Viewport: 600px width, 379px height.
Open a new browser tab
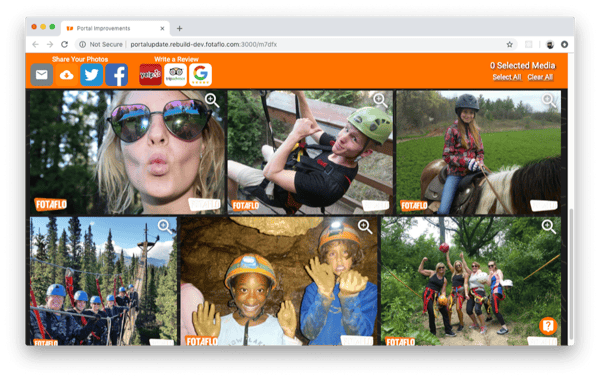[179, 28]
